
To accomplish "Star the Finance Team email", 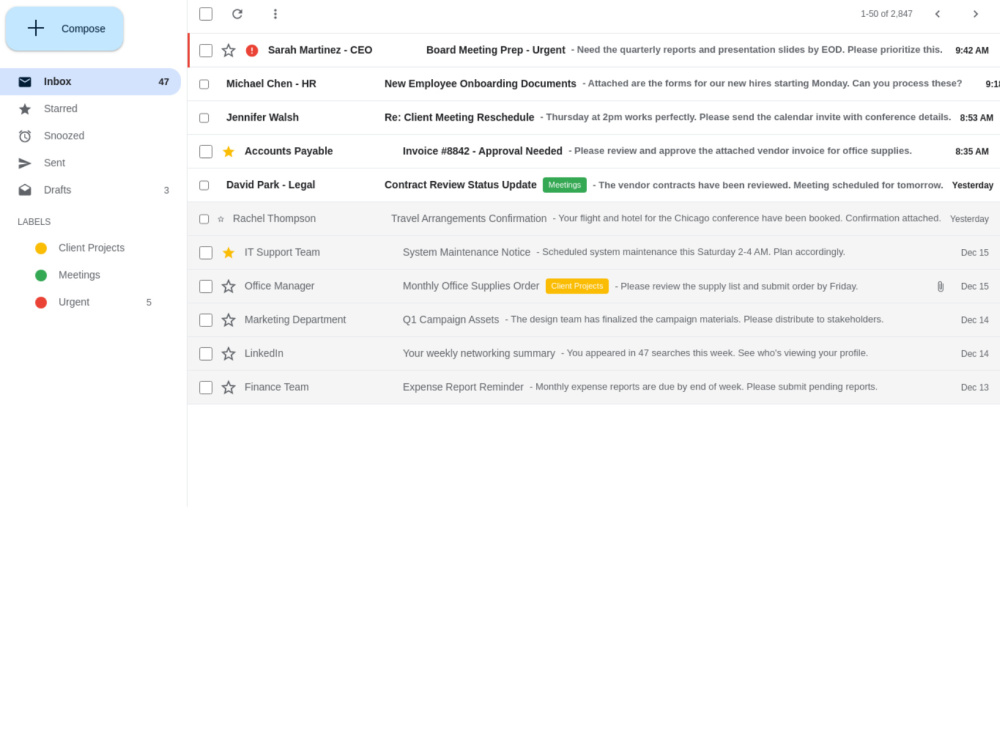I will coord(228,387).
